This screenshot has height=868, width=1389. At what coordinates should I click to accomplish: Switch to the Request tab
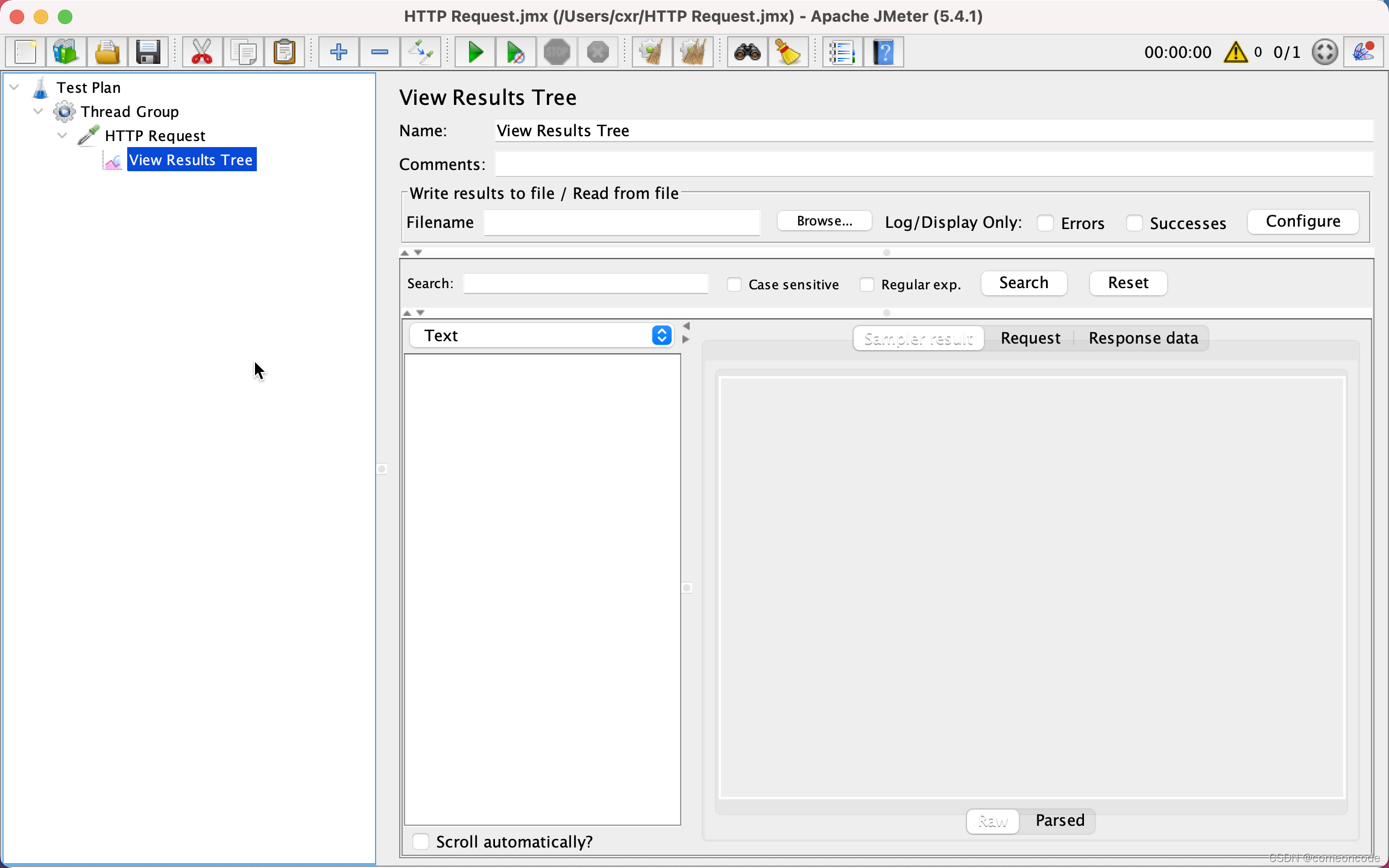[x=1030, y=339]
